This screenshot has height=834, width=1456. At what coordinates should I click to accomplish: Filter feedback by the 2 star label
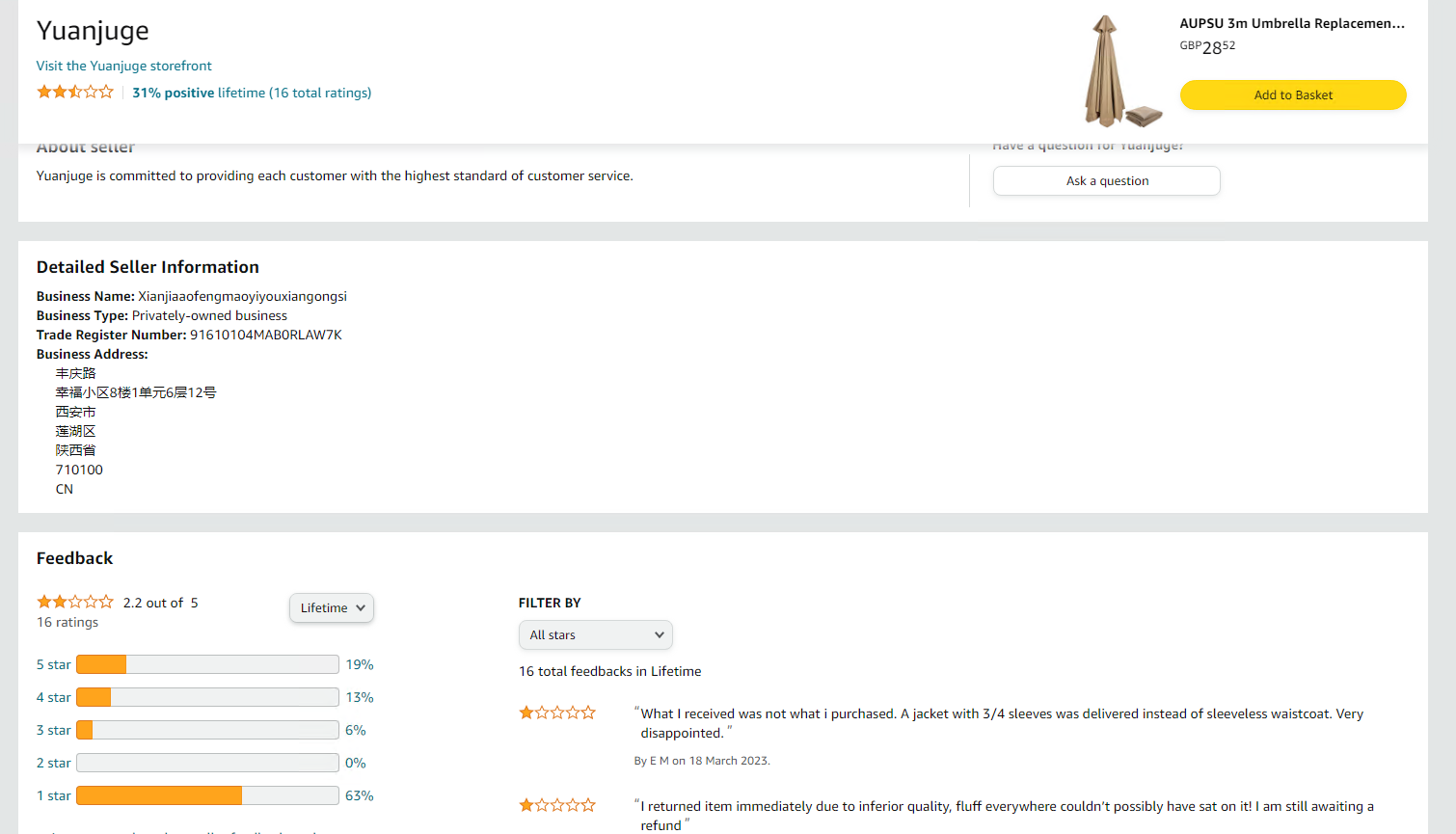click(x=54, y=763)
